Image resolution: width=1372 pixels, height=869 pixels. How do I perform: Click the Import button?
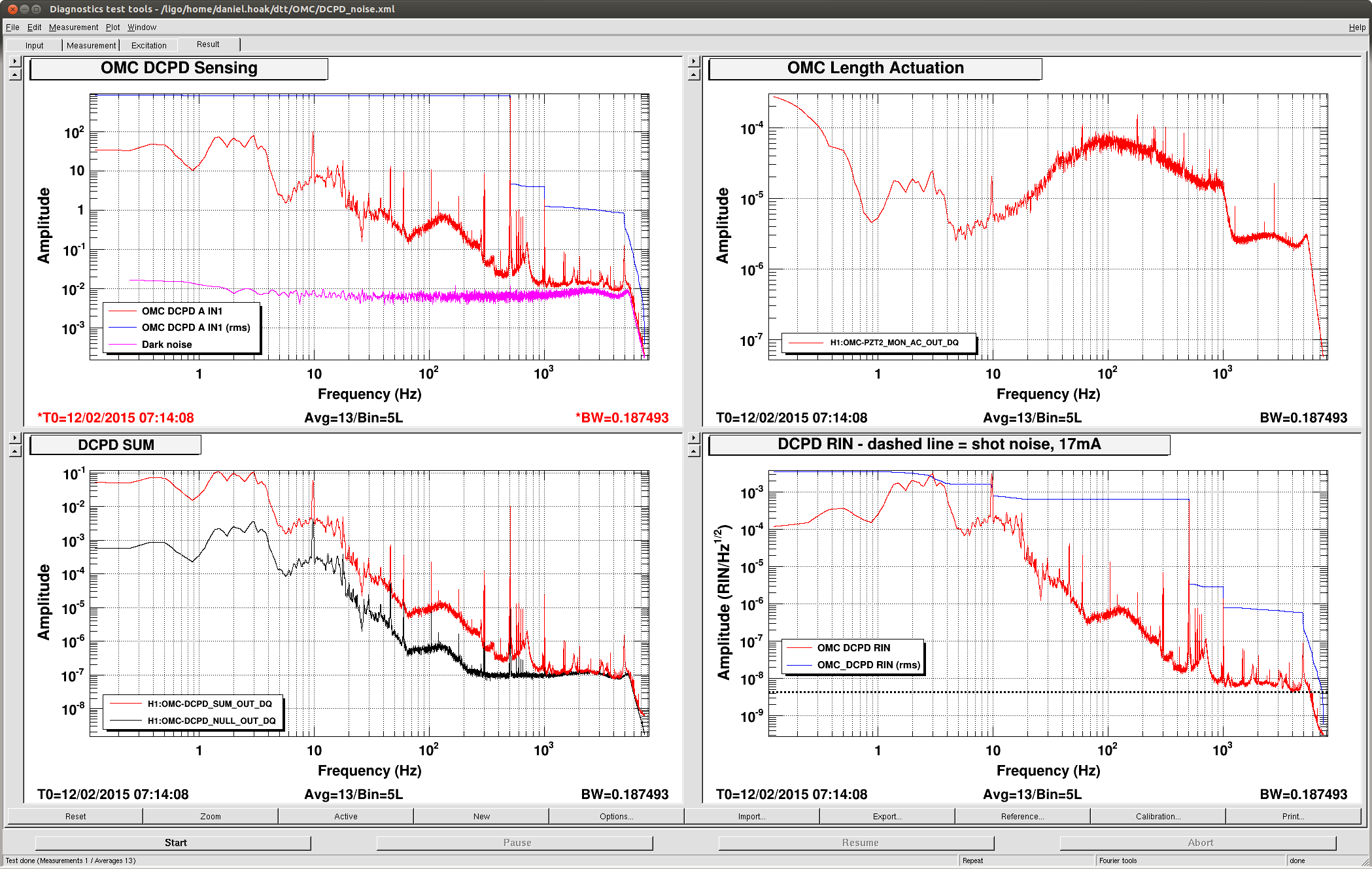pyautogui.click(x=752, y=816)
